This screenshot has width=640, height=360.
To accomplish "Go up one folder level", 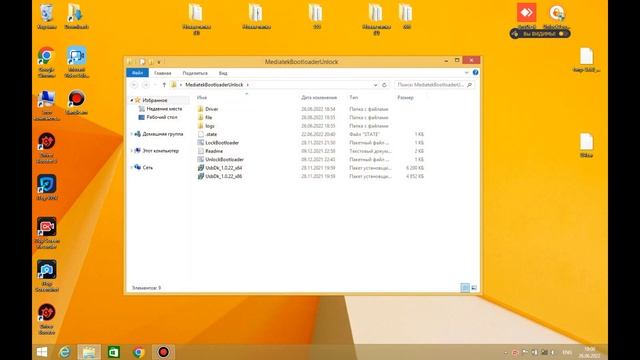I will pos(164,85).
